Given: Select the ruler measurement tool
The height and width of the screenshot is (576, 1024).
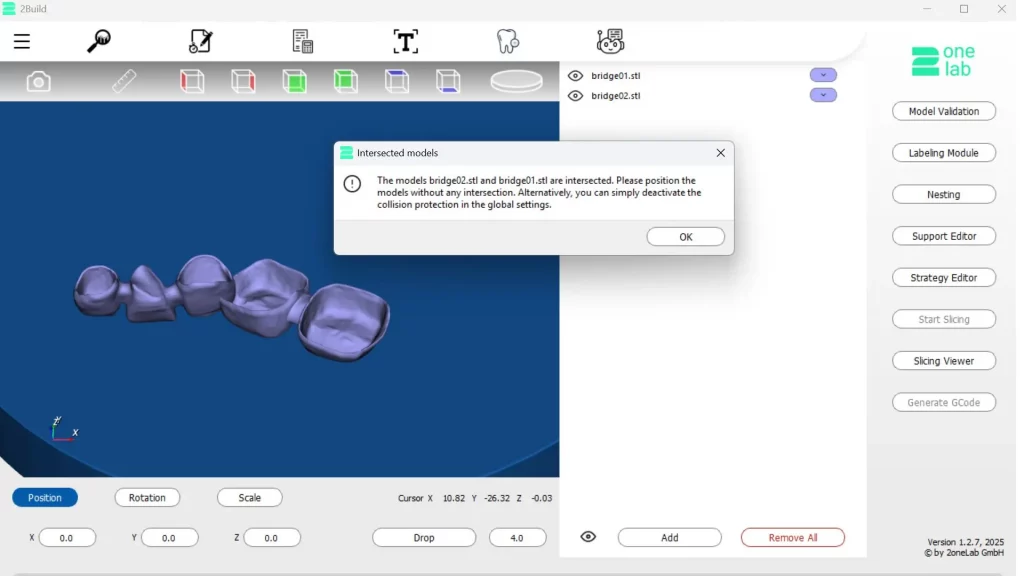Looking at the screenshot, I should (123, 82).
